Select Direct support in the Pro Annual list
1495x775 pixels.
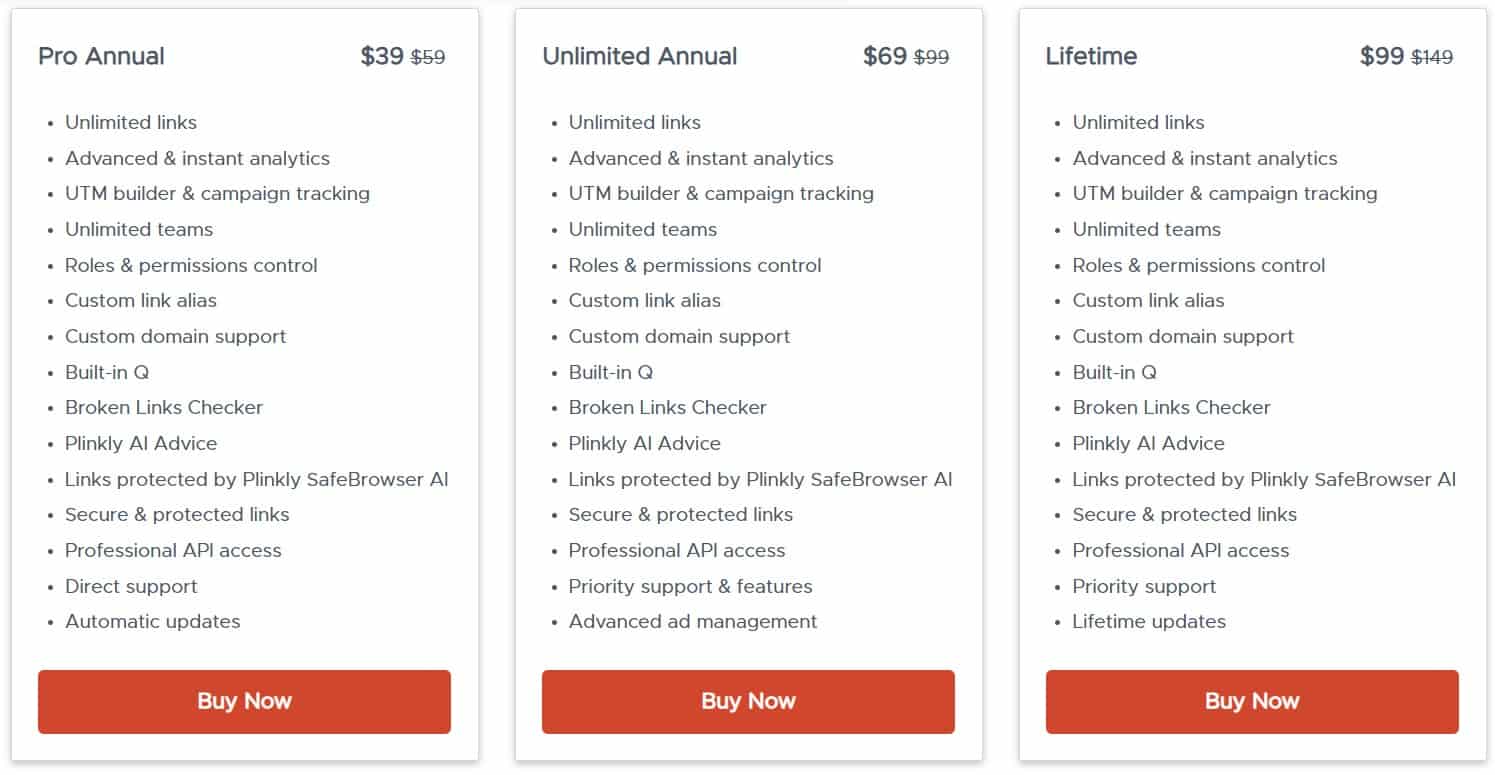(x=130, y=586)
